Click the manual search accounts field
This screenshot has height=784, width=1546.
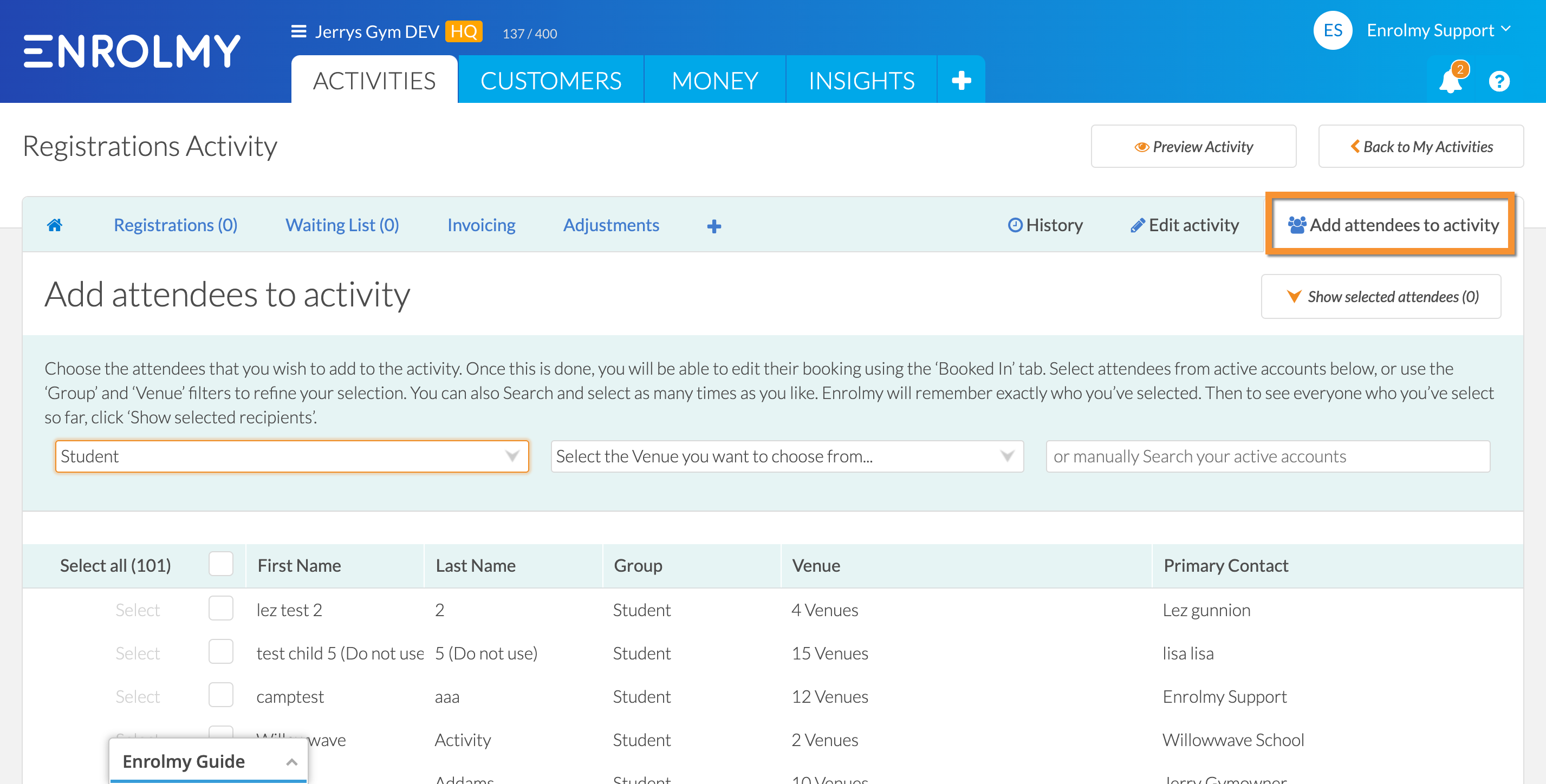pos(1268,456)
